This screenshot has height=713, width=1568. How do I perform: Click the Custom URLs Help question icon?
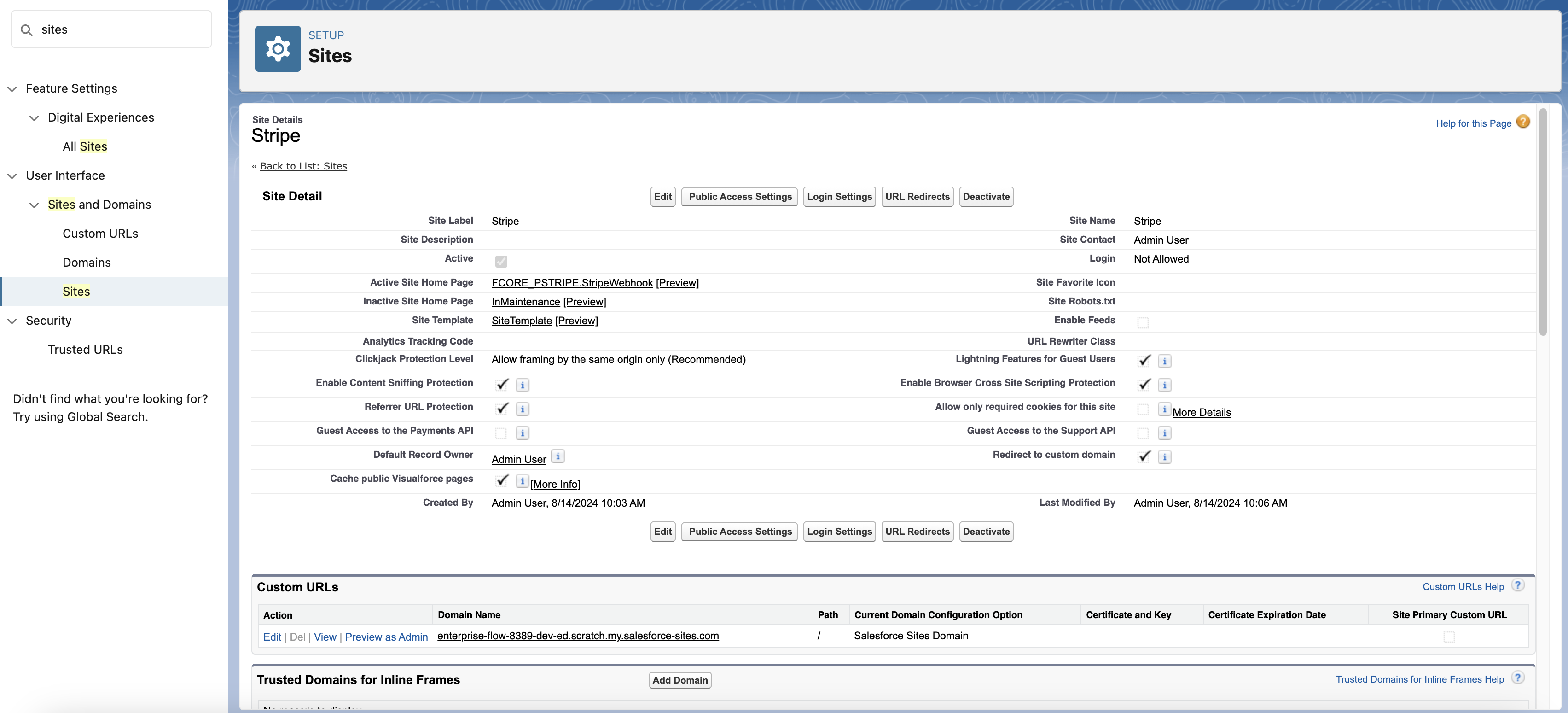[1517, 585]
